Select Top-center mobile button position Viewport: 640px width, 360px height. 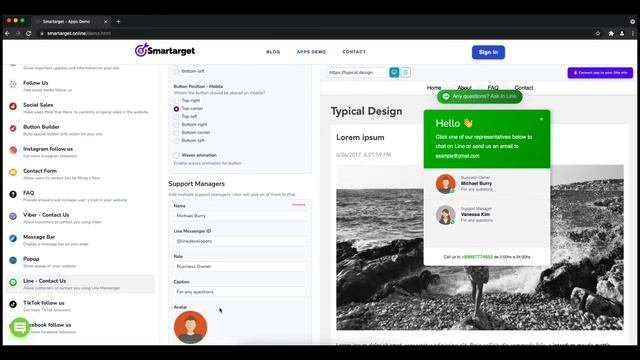(x=176, y=109)
